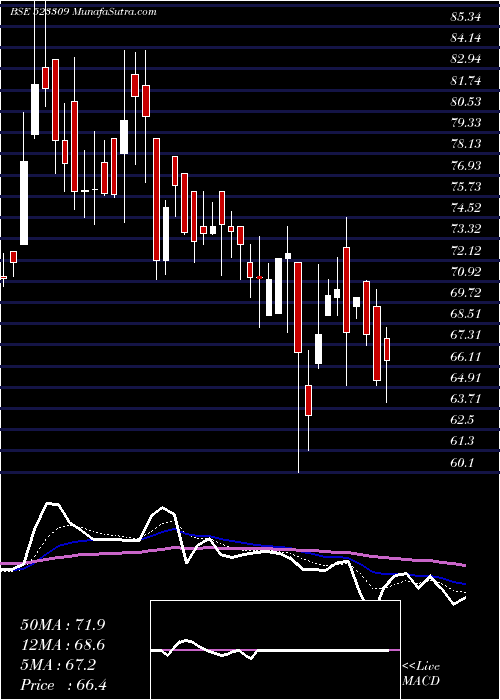Select the 62.5 price level label
500x700 pixels.
pyautogui.click(x=462, y=420)
